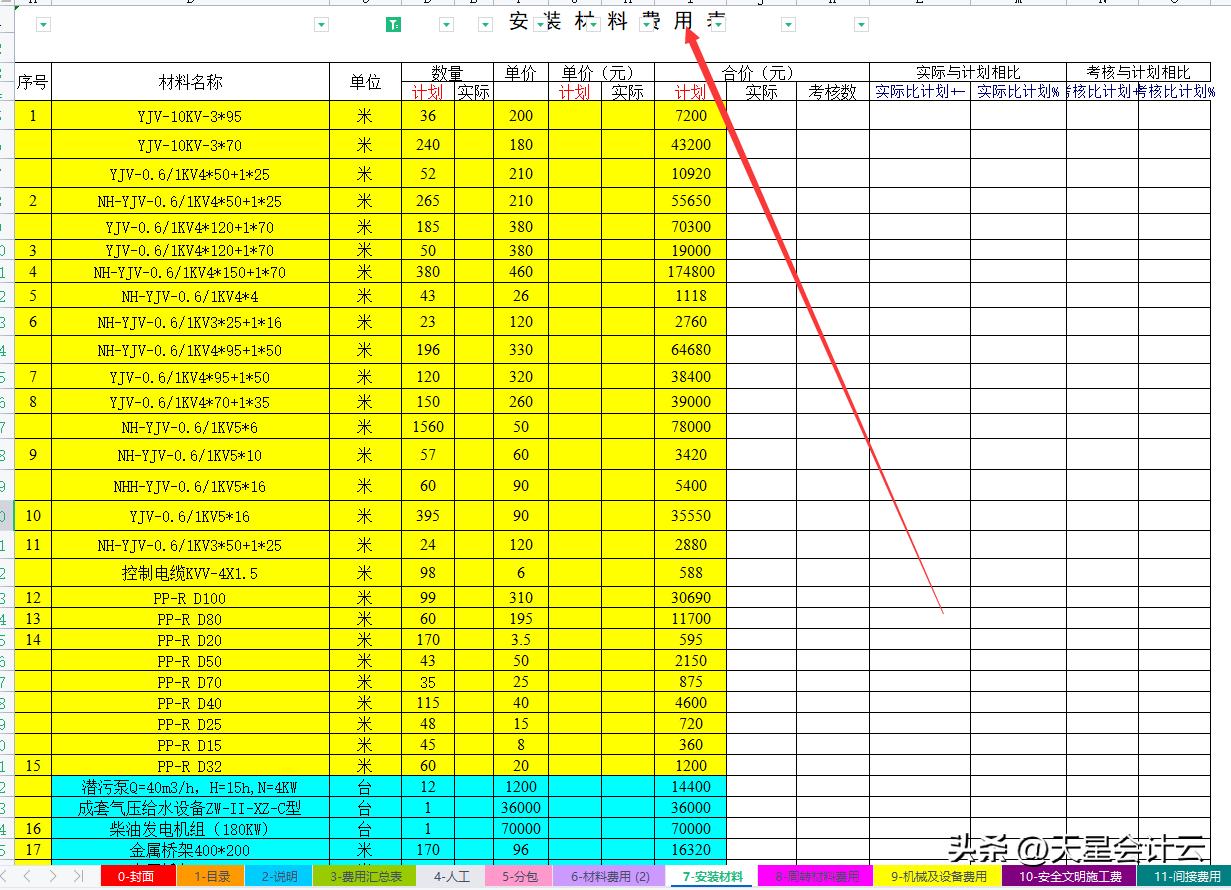Viewport: 1231px width, 890px height.
Task: Switch to the 0-封面 sheet tab
Action: (x=136, y=875)
